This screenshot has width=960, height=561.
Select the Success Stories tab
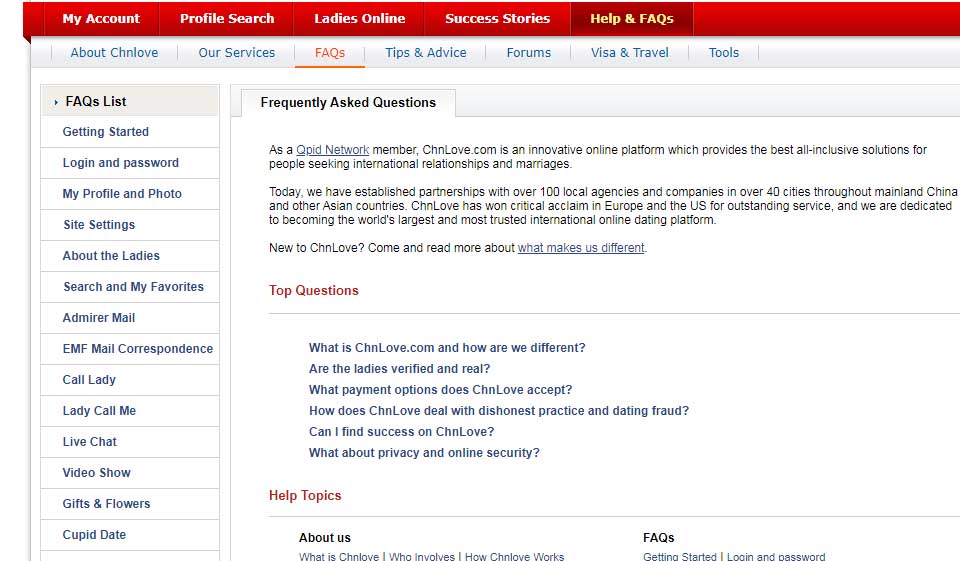(x=497, y=18)
